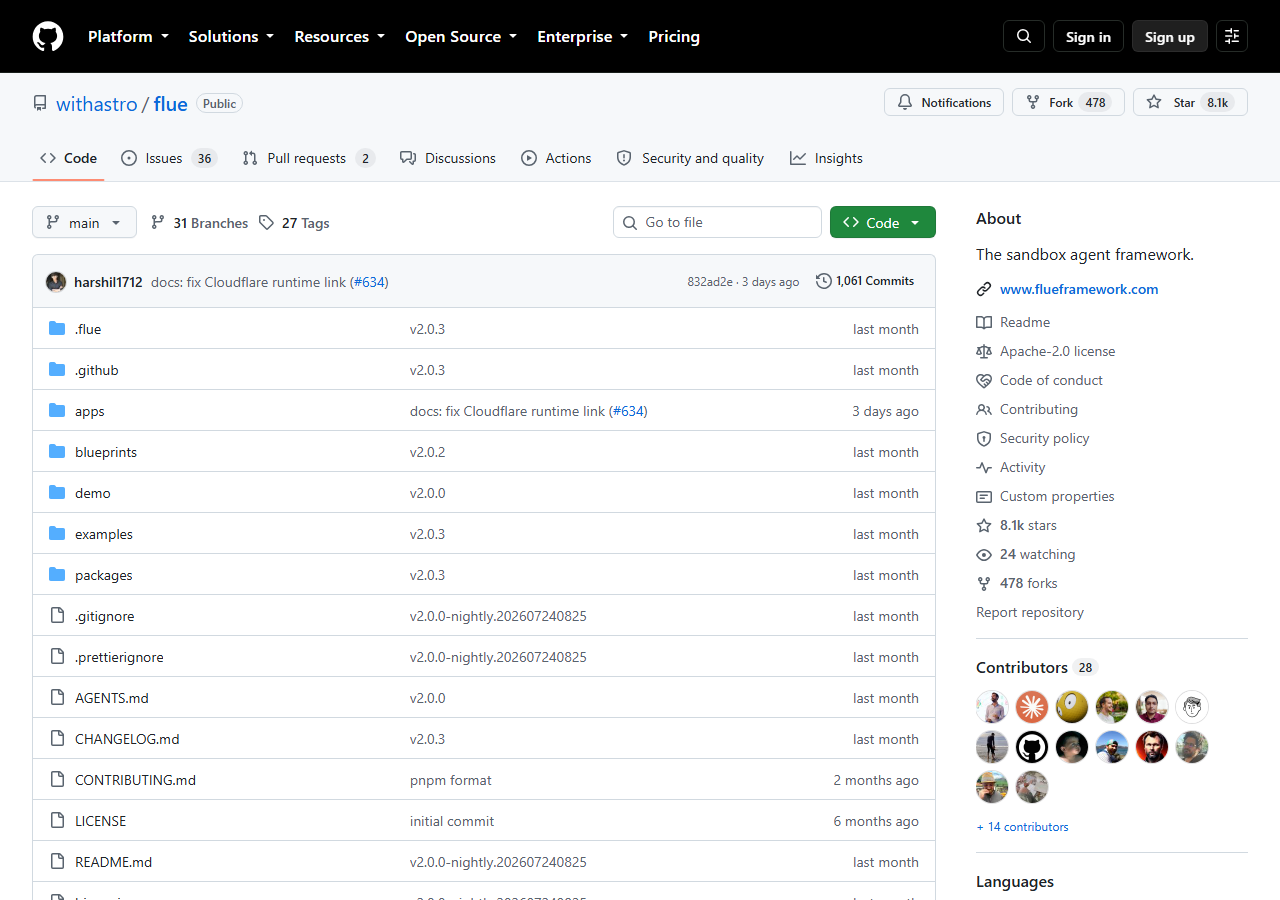
Task: Click the search magnifier icon in header
Action: (x=1024, y=37)
